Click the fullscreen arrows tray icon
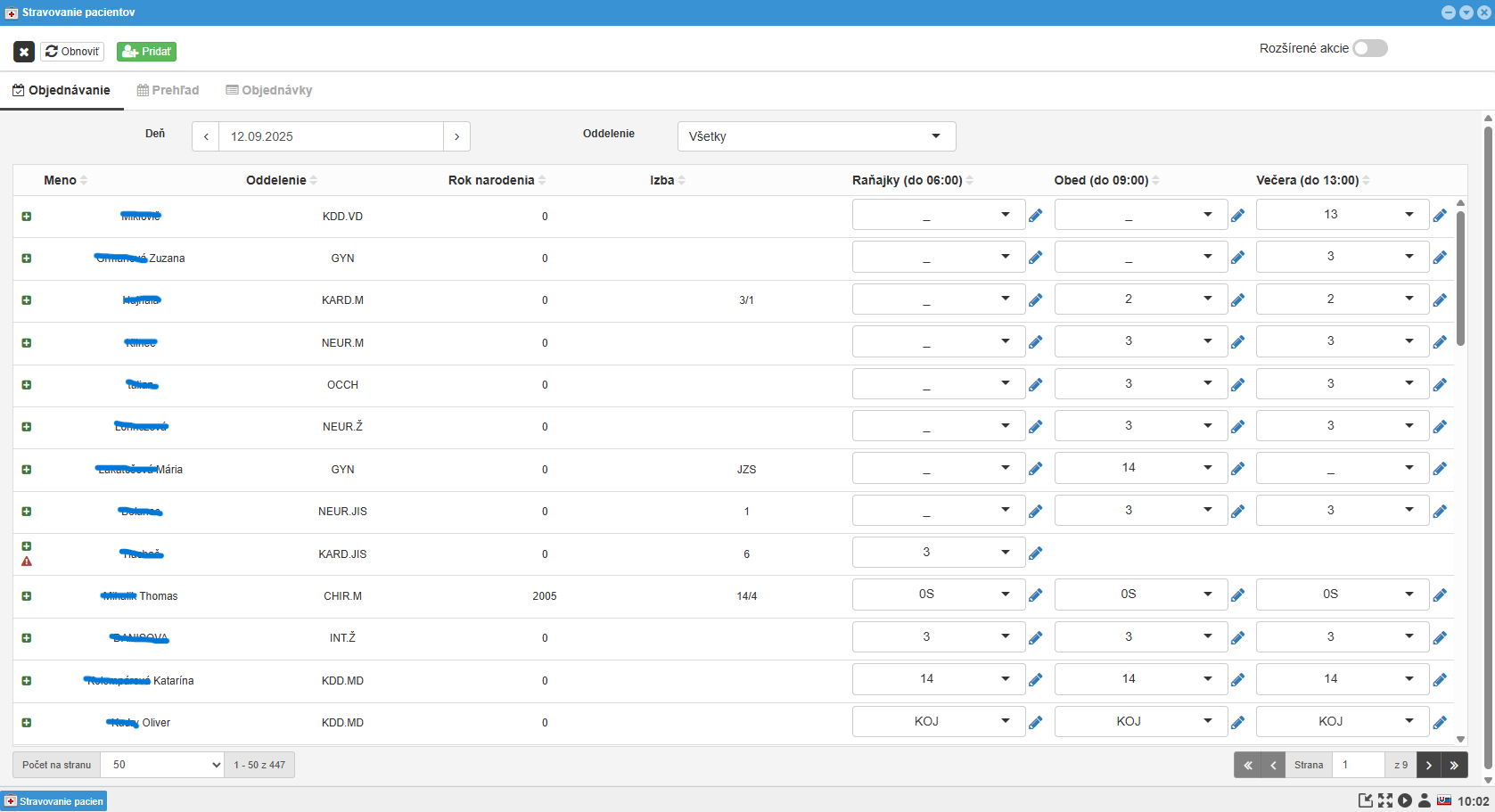This screenshot has width=1495, height=812. tap(1385, 800)
